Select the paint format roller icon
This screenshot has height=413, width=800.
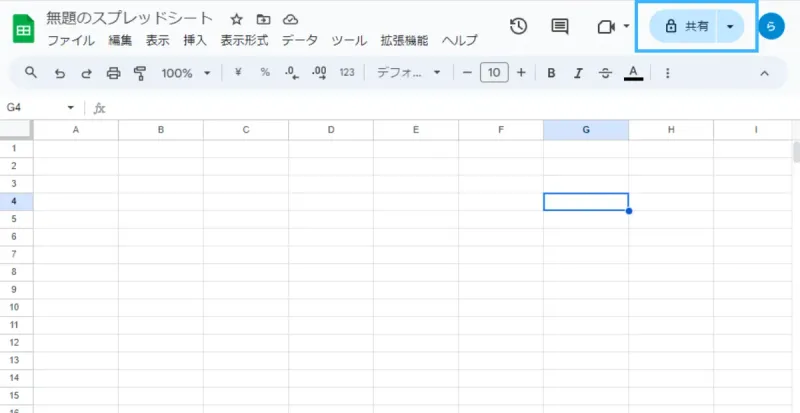(x=140, y=74)
